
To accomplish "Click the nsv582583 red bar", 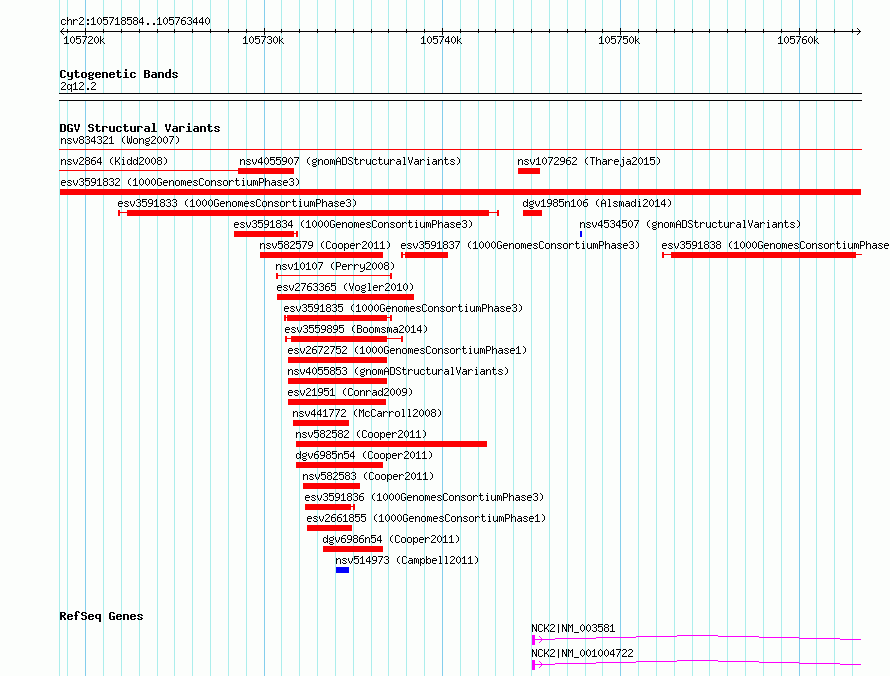I will coord(331,486).
